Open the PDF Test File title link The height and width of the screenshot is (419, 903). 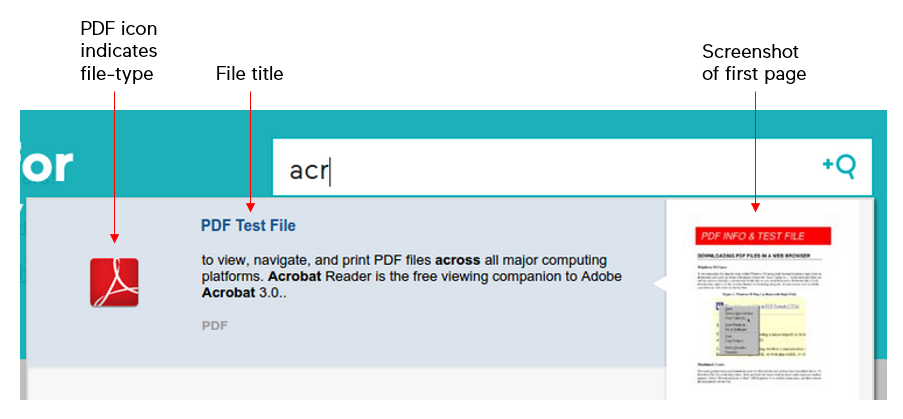coord(248,226)
